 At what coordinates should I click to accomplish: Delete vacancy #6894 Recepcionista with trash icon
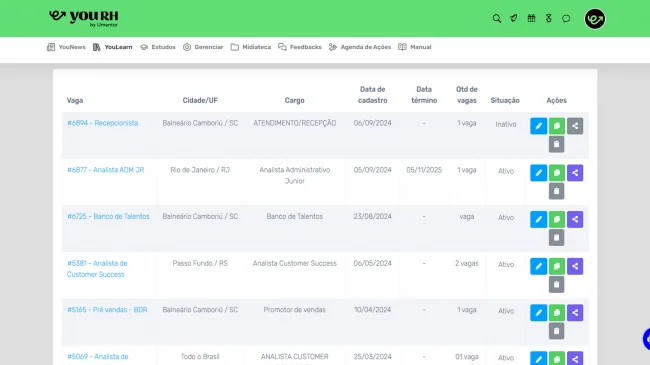(x=557, y=144)
